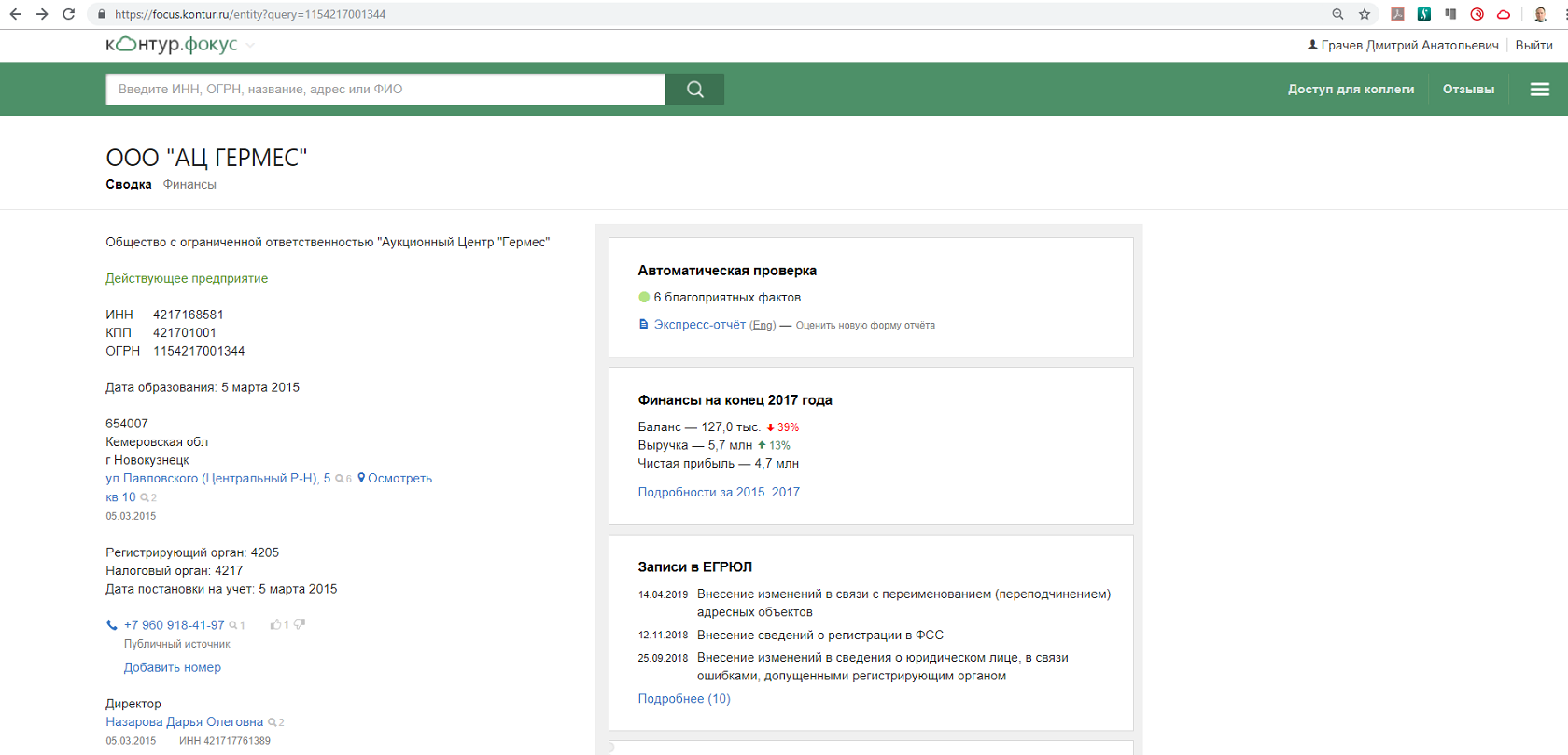The width and height of the screenshot is (1568, 755).
Task: Select the Сводка tab
Action: (x=129, y=185)
